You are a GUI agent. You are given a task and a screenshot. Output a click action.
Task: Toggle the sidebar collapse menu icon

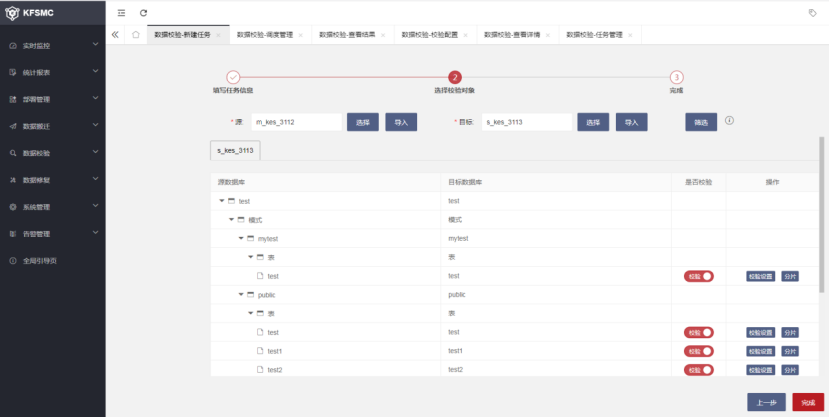122,13
